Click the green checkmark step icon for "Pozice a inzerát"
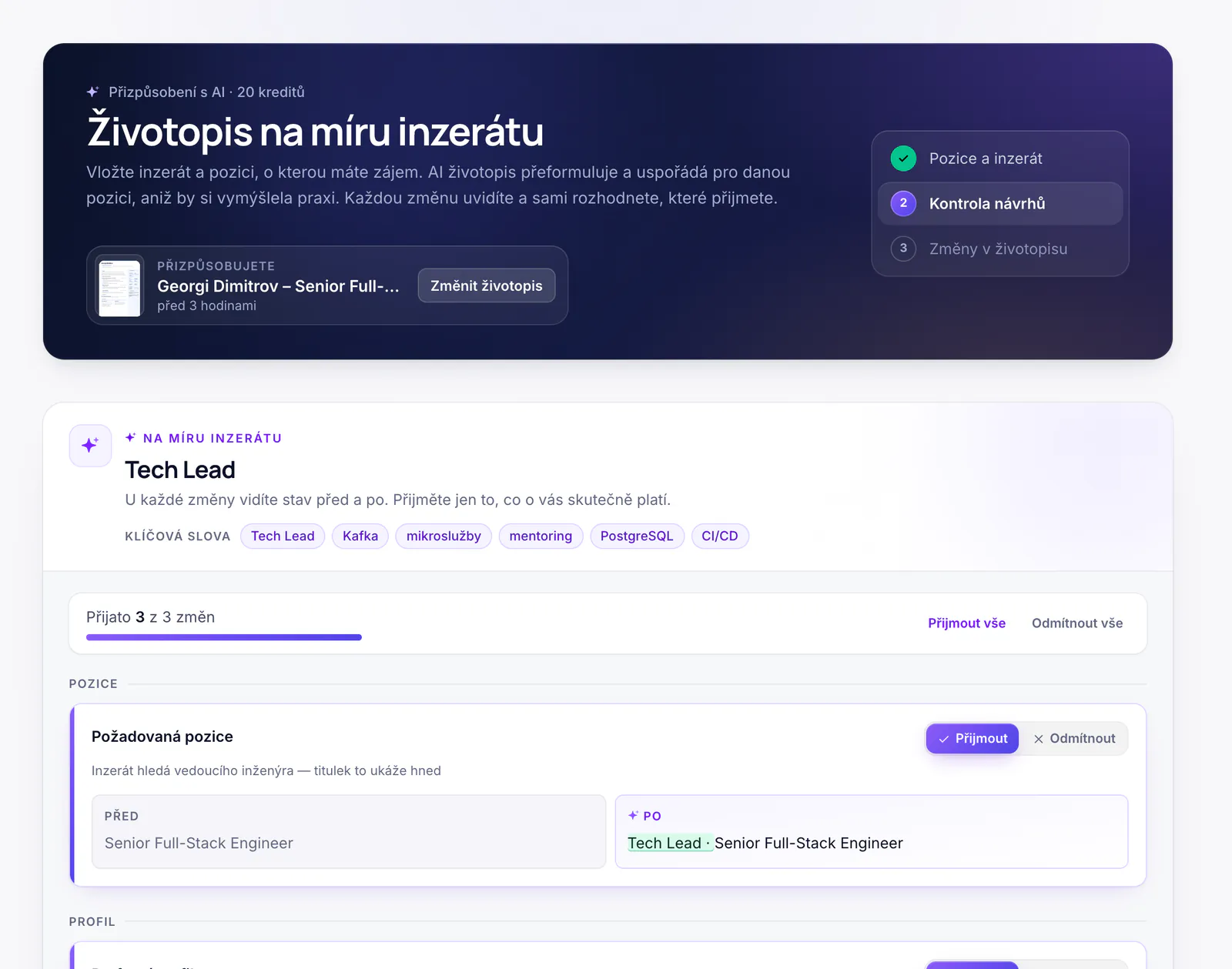The height and width of the screenshot is (969, 1232). 903,159
